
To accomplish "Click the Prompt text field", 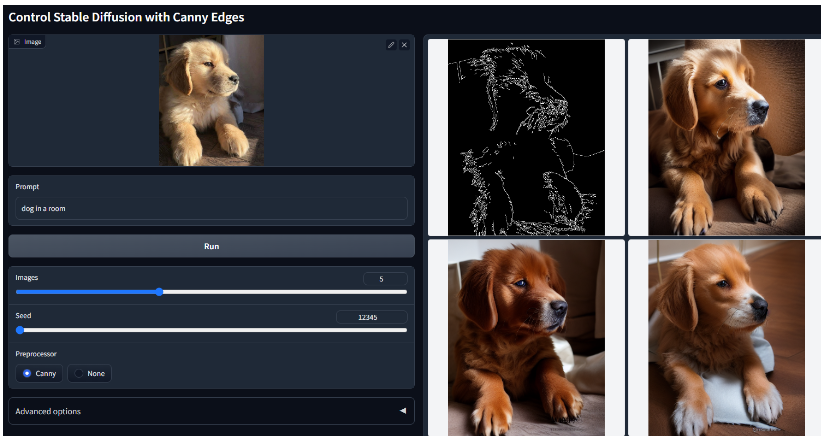I will pyautogui.click(x=211, y=208).
